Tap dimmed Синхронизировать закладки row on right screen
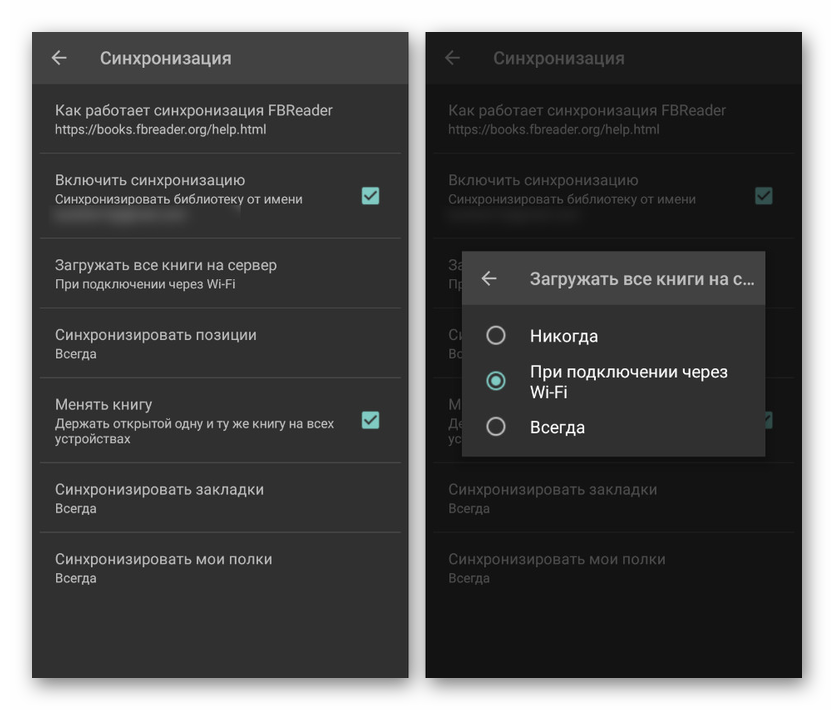Viewport: 834px width, 710px height. tap(614, 498)
